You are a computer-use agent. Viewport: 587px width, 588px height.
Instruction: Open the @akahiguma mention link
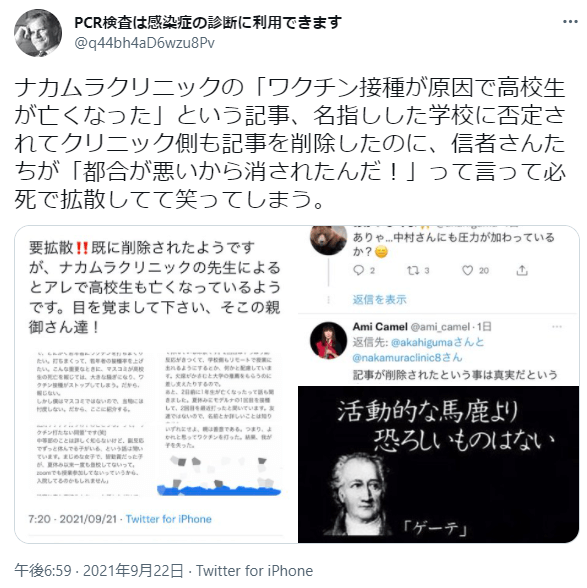click(422, 342)
